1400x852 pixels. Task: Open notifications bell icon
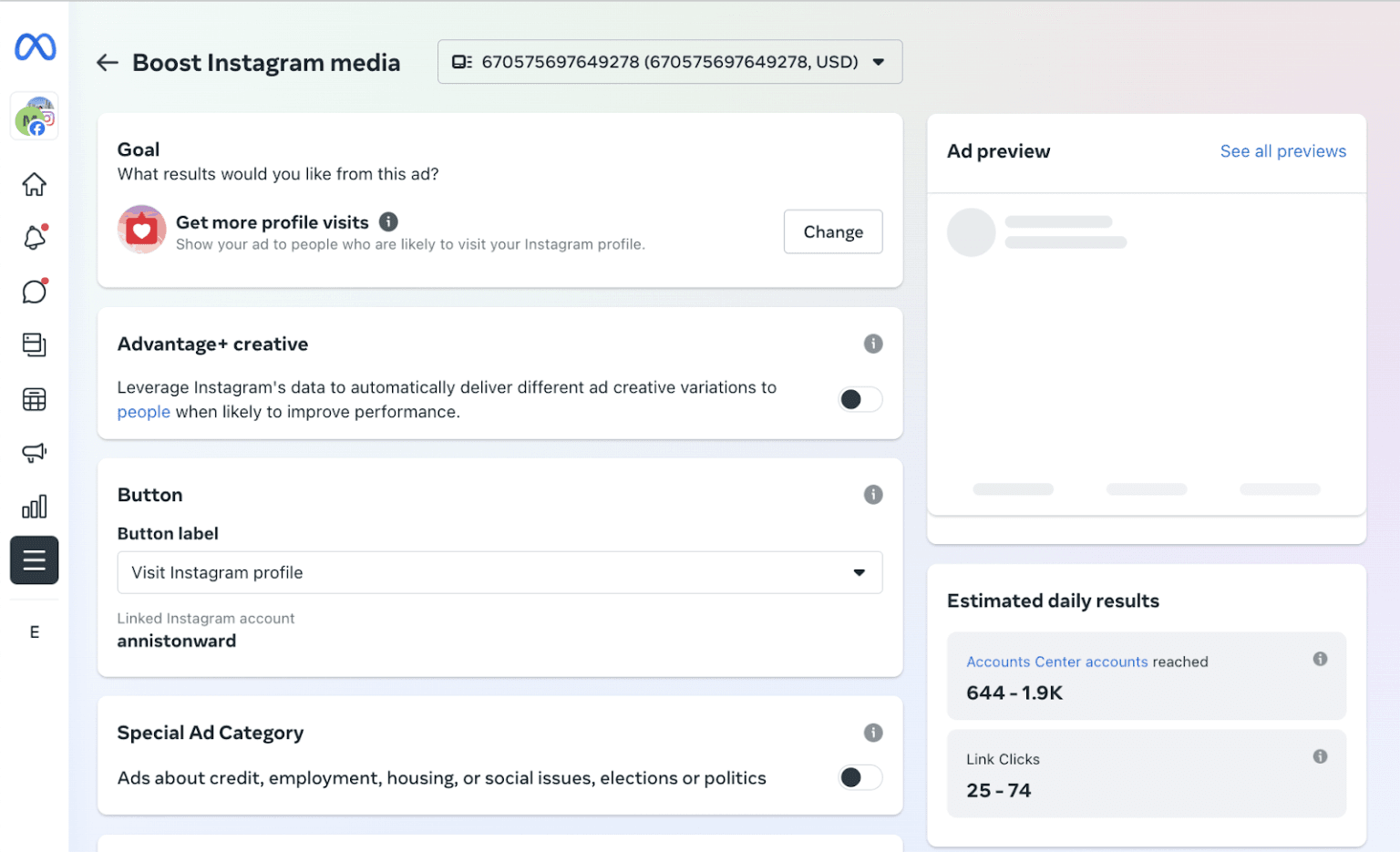[35, 238]
